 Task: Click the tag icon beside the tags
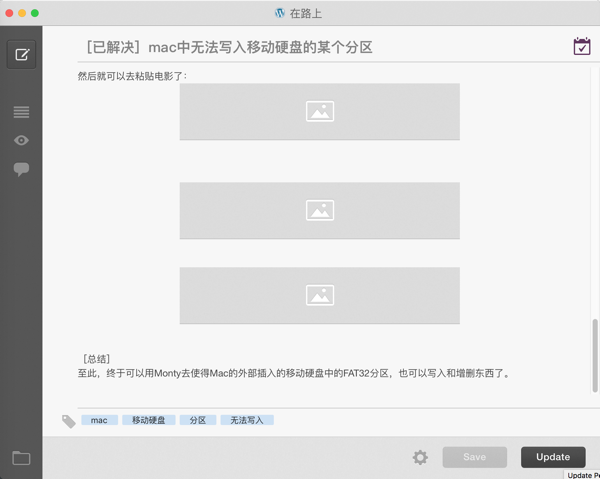pyautogui.click(x=69, y=421)
